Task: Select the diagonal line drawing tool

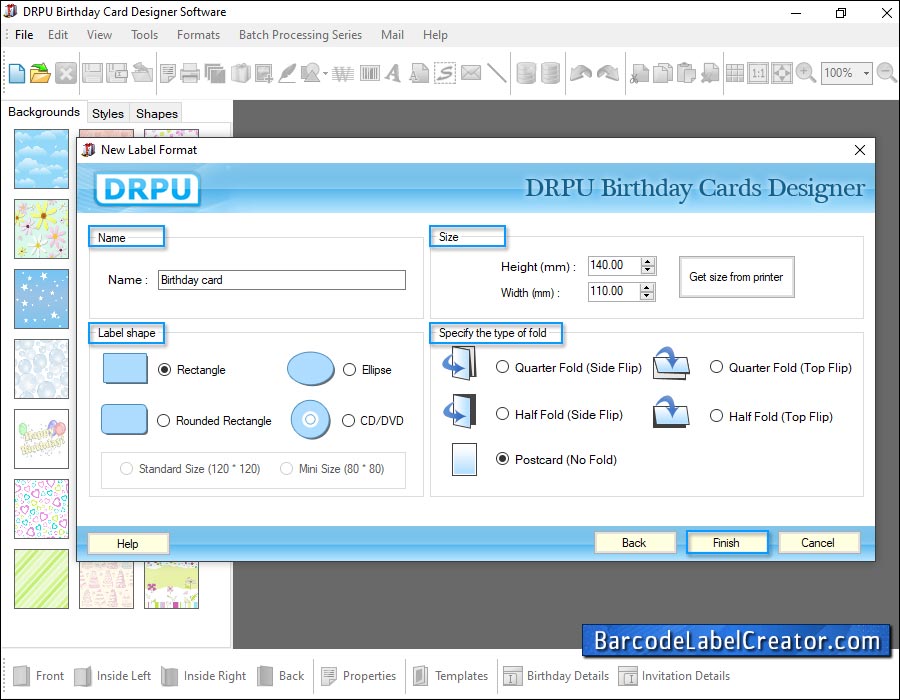Action: (496, 73)
